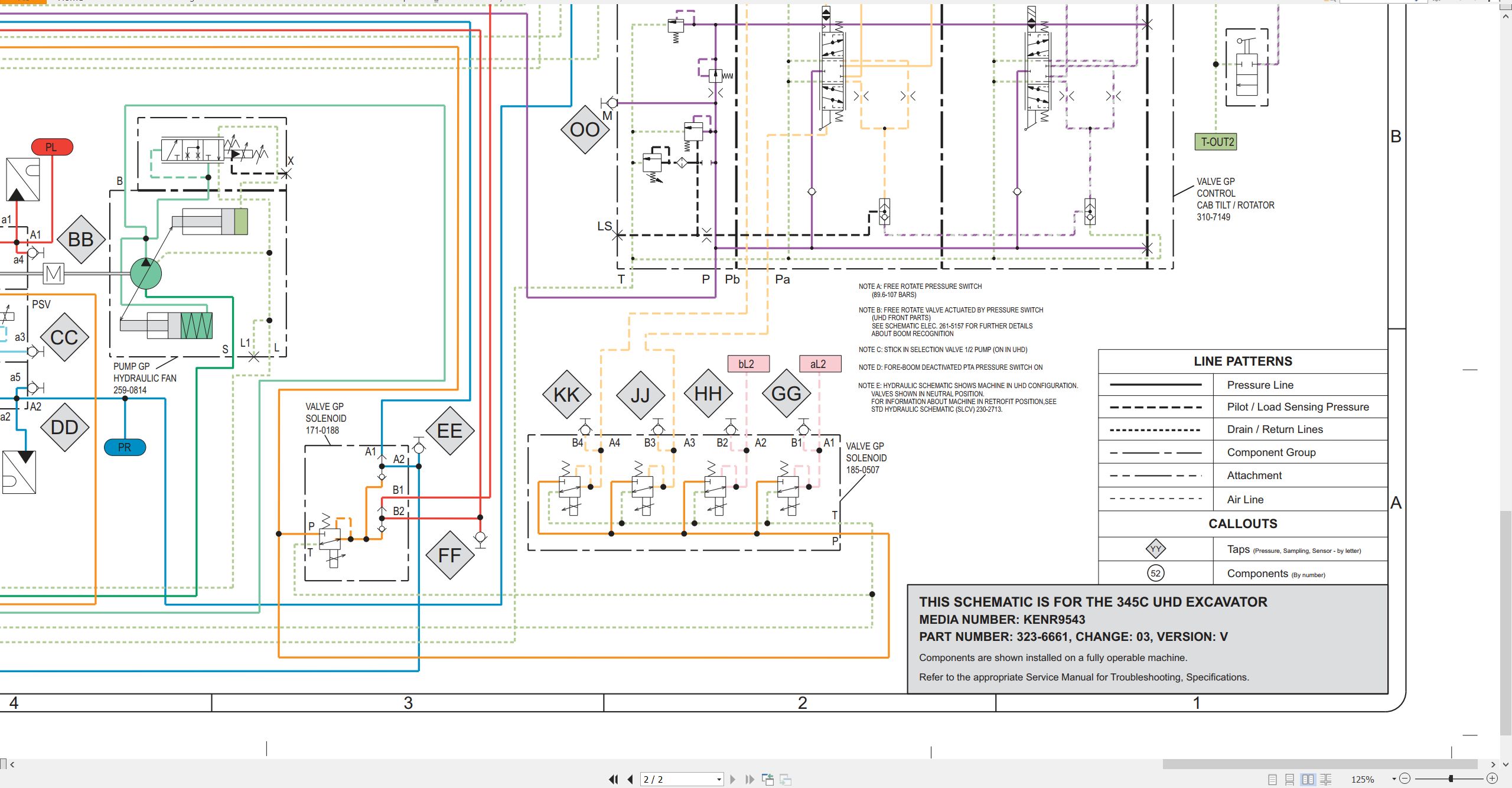Click the zoom in plus button

click(1492, 779)
